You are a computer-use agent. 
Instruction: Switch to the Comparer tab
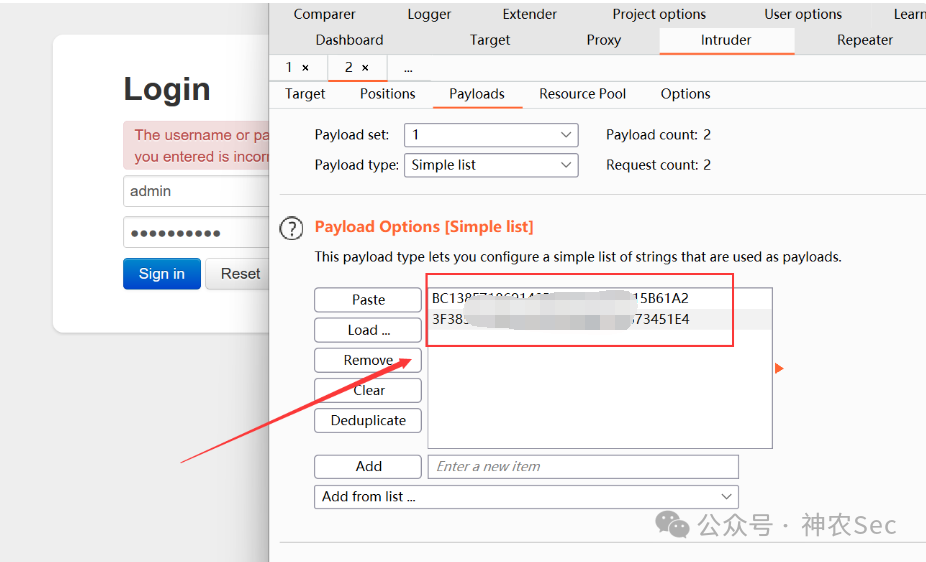click(324, 14)
